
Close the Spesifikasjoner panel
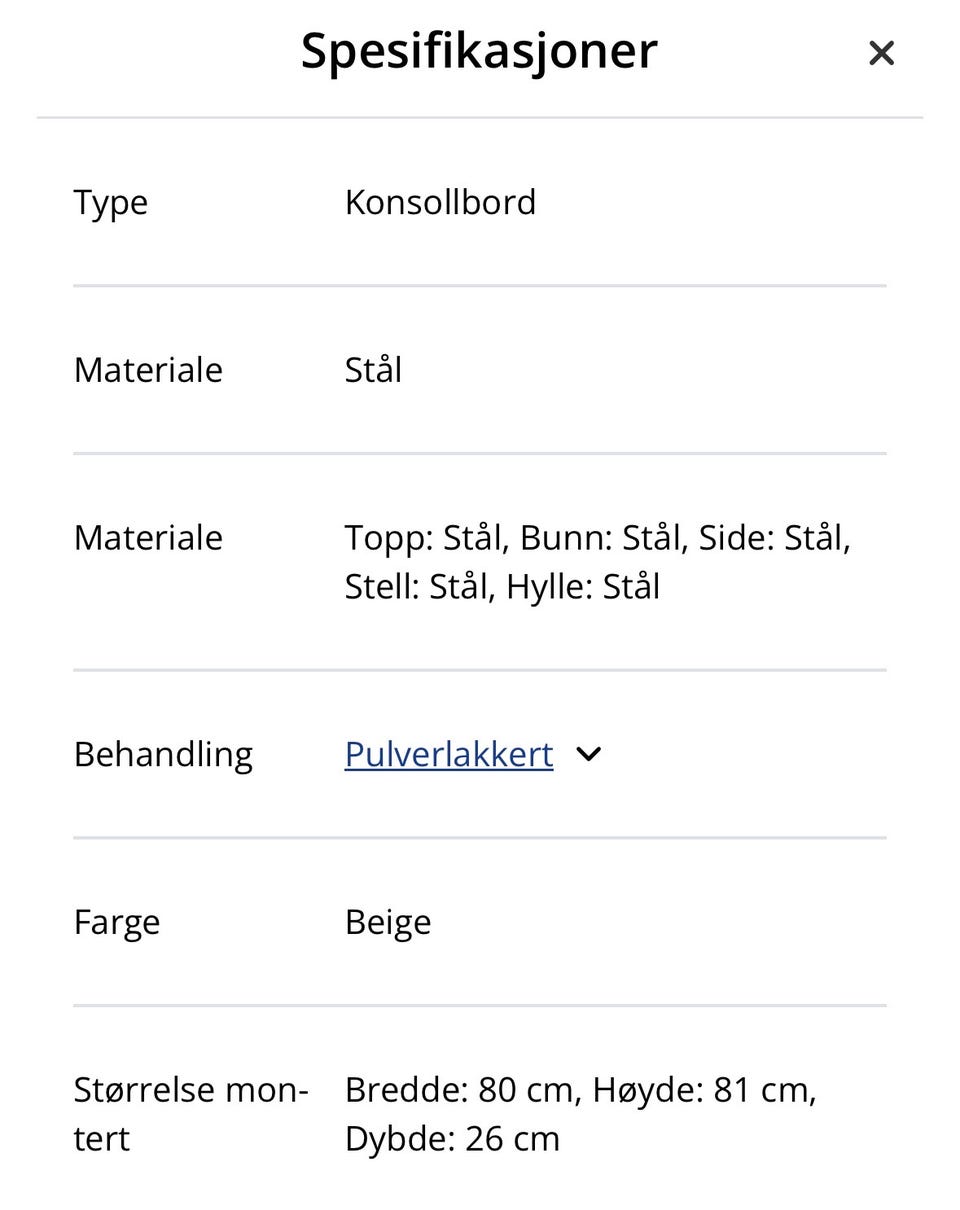880,53
